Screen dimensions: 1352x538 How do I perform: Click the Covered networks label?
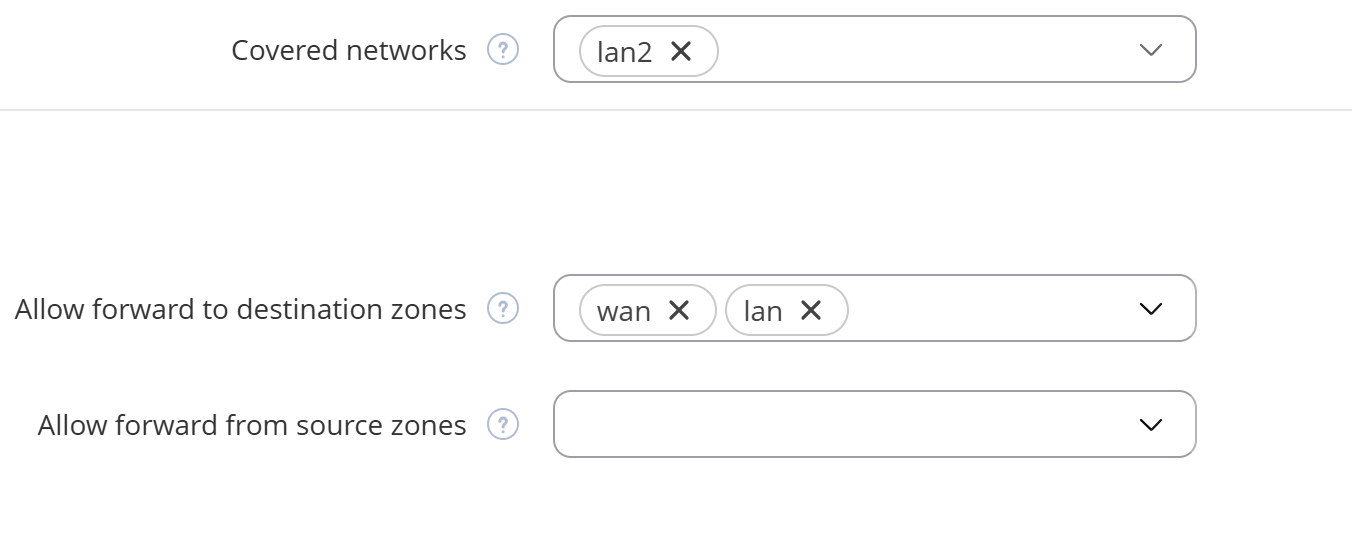349,50
